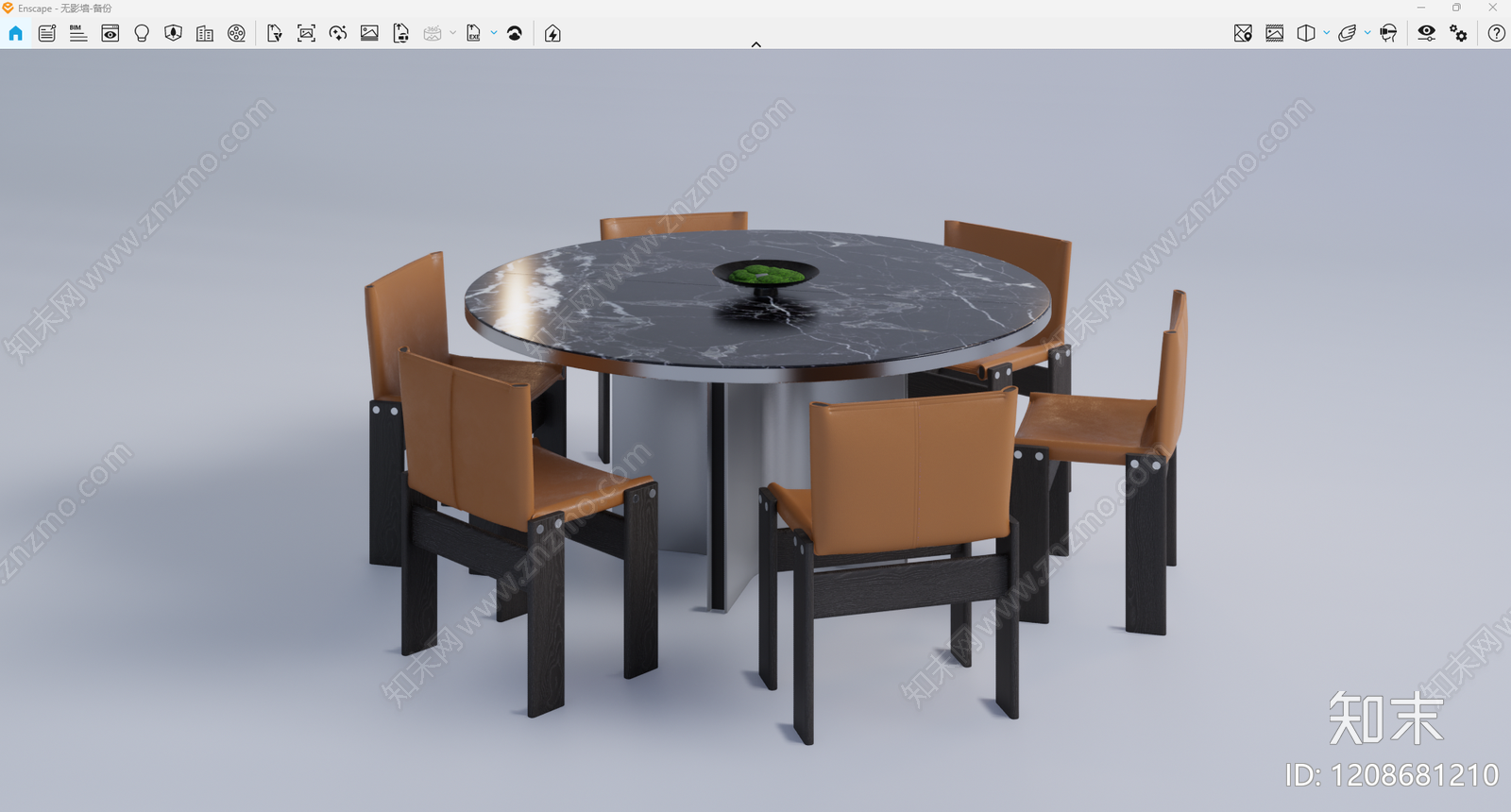Open the site context map icon
Viewport: 1511px width, 812px height.
[x=173, y=33]
